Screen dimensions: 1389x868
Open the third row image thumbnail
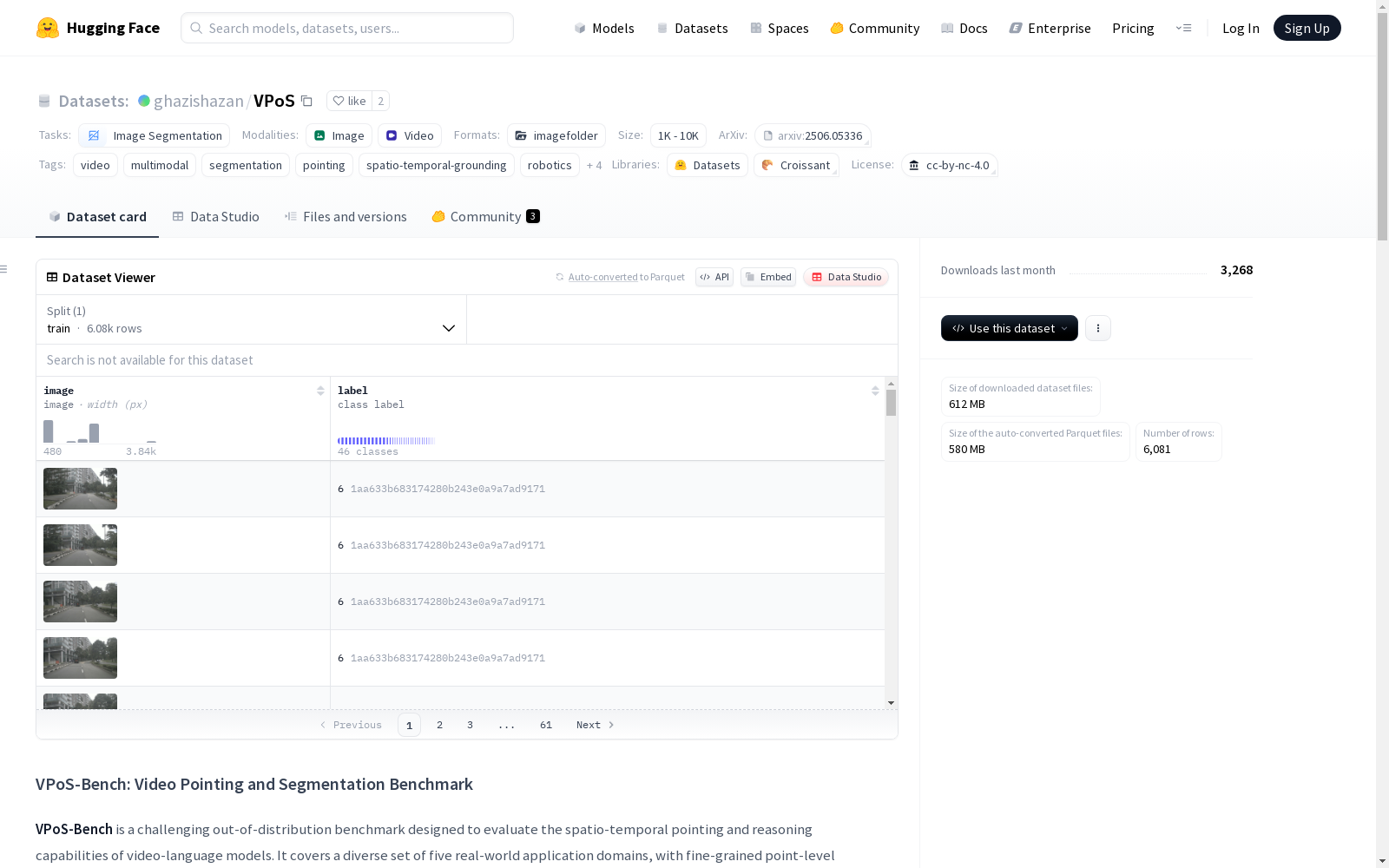(x=80, y=602)
